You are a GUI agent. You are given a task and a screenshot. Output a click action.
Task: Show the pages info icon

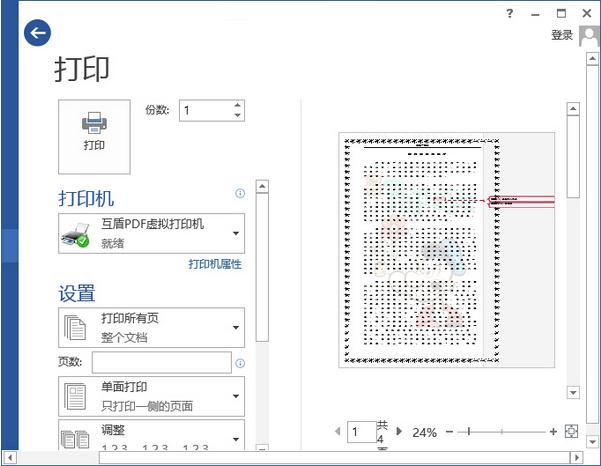coord(240,363)
